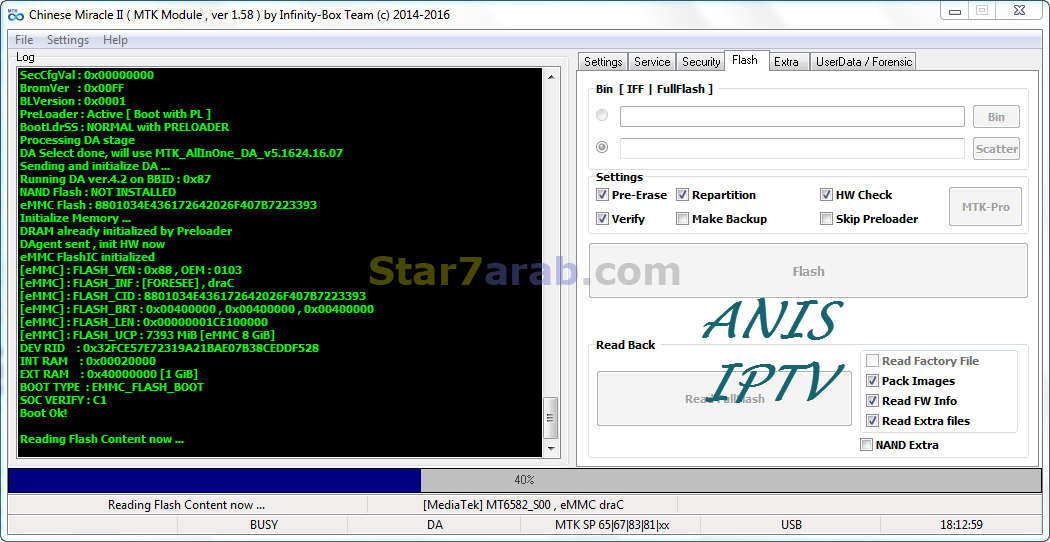This screenshot has height=542, width=1050.
Task: Click the 'SOC VERIFY : C1' log line
Action: [63, 400]
